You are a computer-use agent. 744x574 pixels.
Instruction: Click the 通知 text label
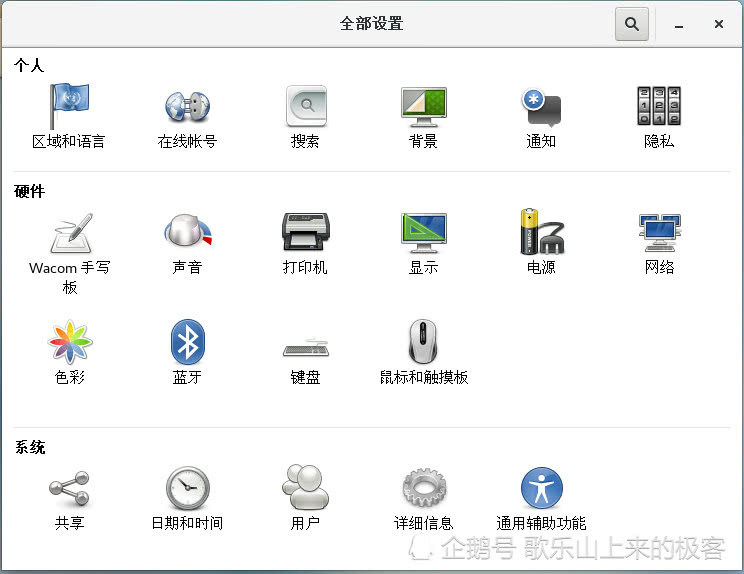[x=541, y=141]
